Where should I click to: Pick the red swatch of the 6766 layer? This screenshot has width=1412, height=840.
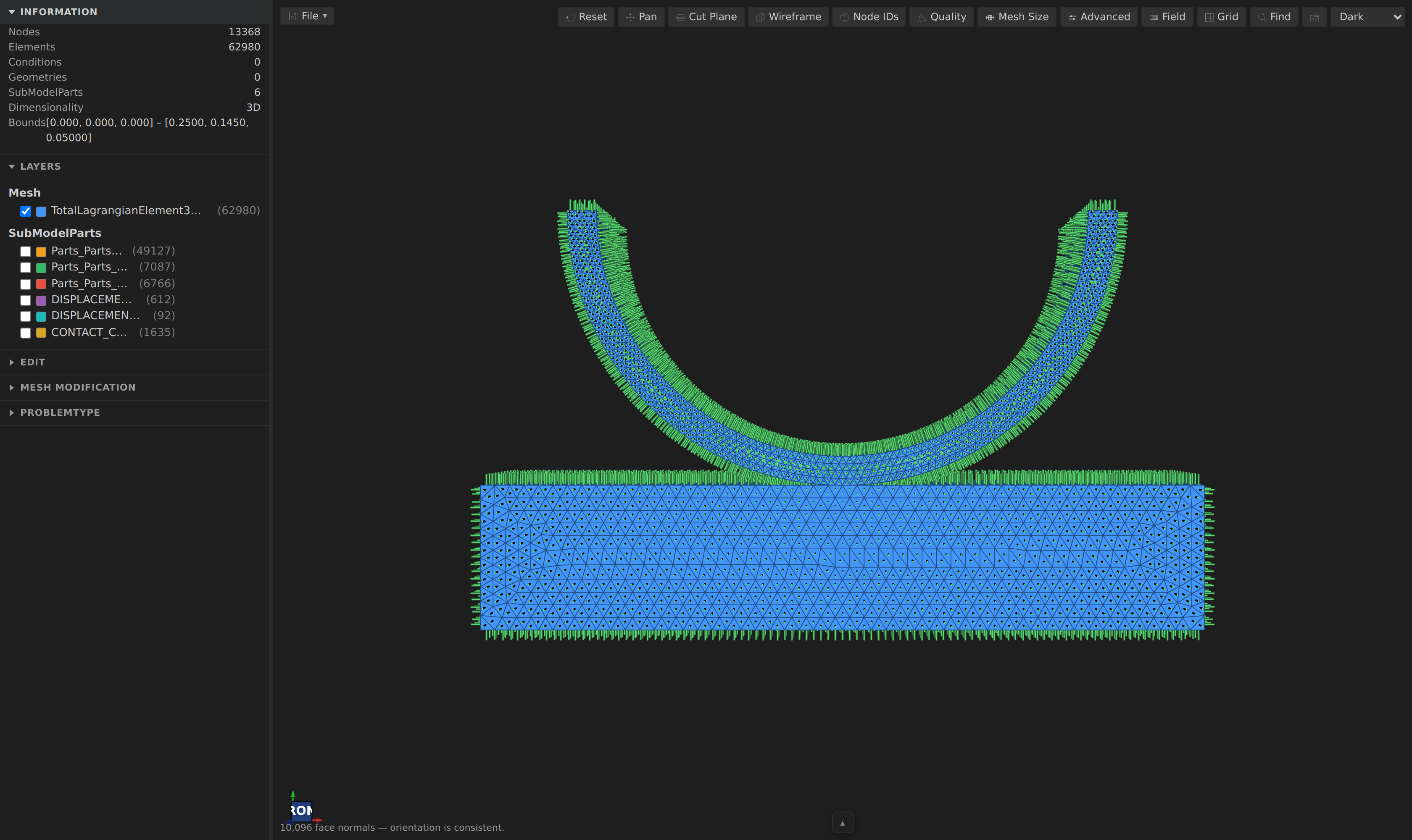(x=41, y=284)
